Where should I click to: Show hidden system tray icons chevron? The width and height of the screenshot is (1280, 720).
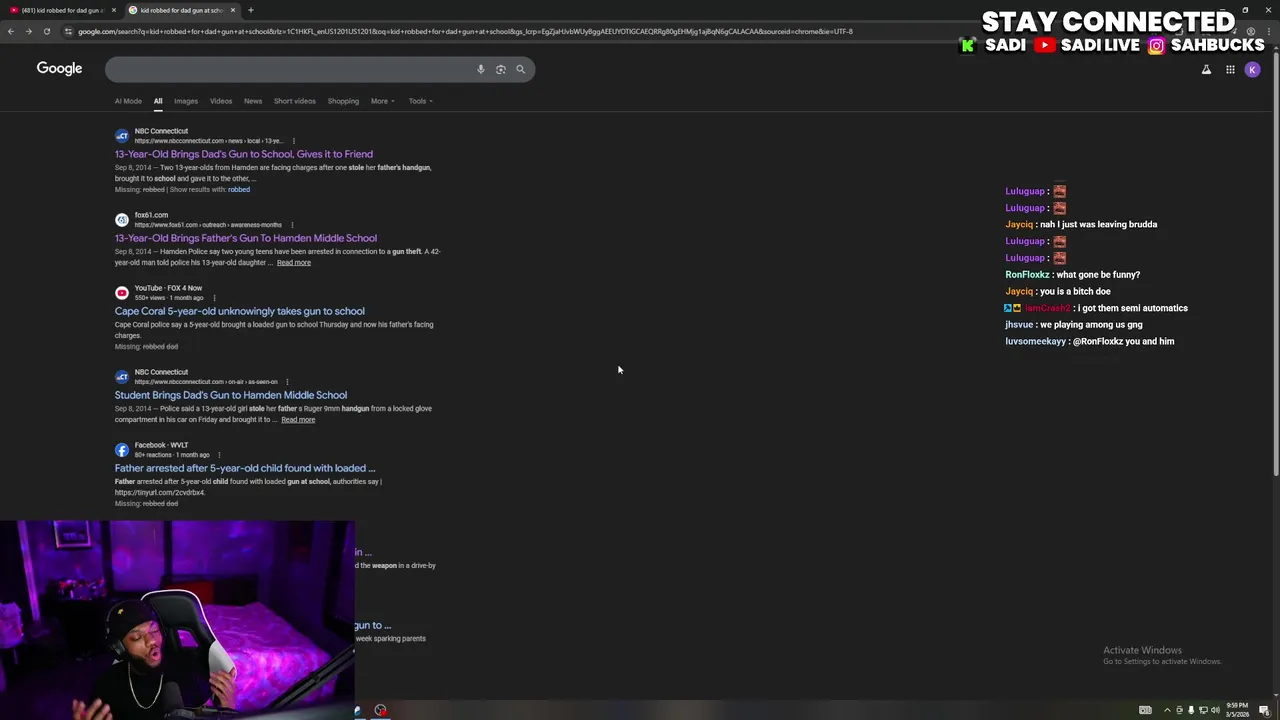1166,710
